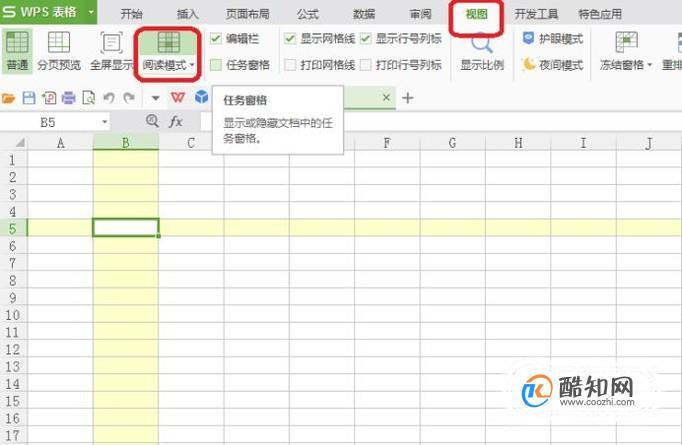This screenshot has width=682, height=445.
Task: Open the 开始 (Home) tab
Action: pos(131,14)
